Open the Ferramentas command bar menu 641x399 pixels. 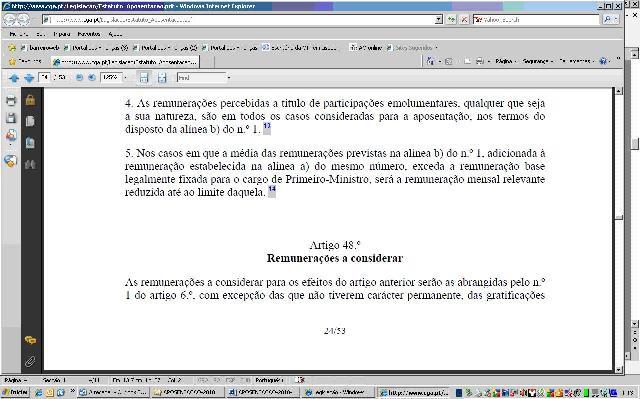[576, 61]
